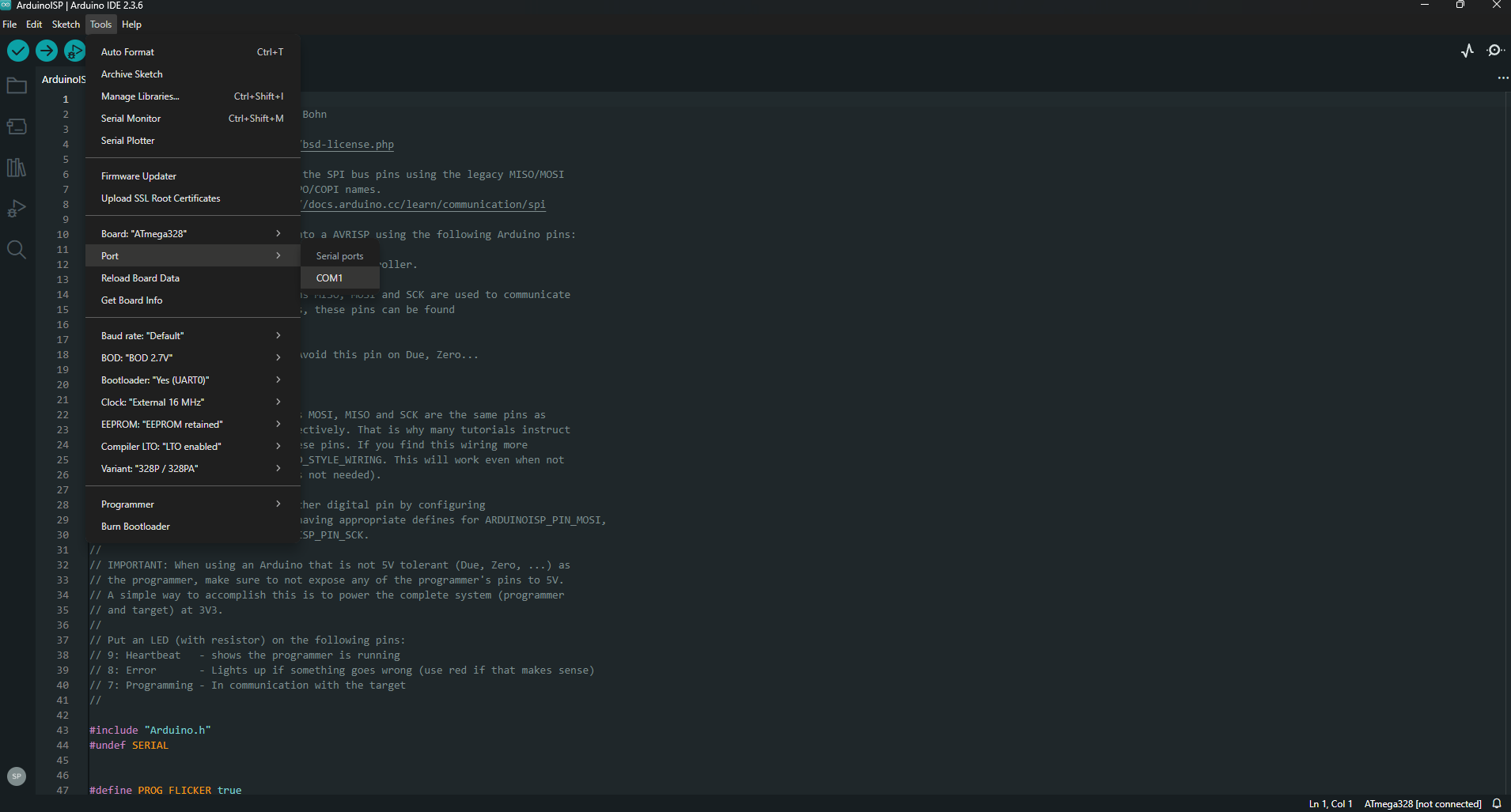Image resolution: width=1511 pixels, height=812 pixels.
Task: Open Serial Plotter from toolbar icon
Action: pos(1467,51)
